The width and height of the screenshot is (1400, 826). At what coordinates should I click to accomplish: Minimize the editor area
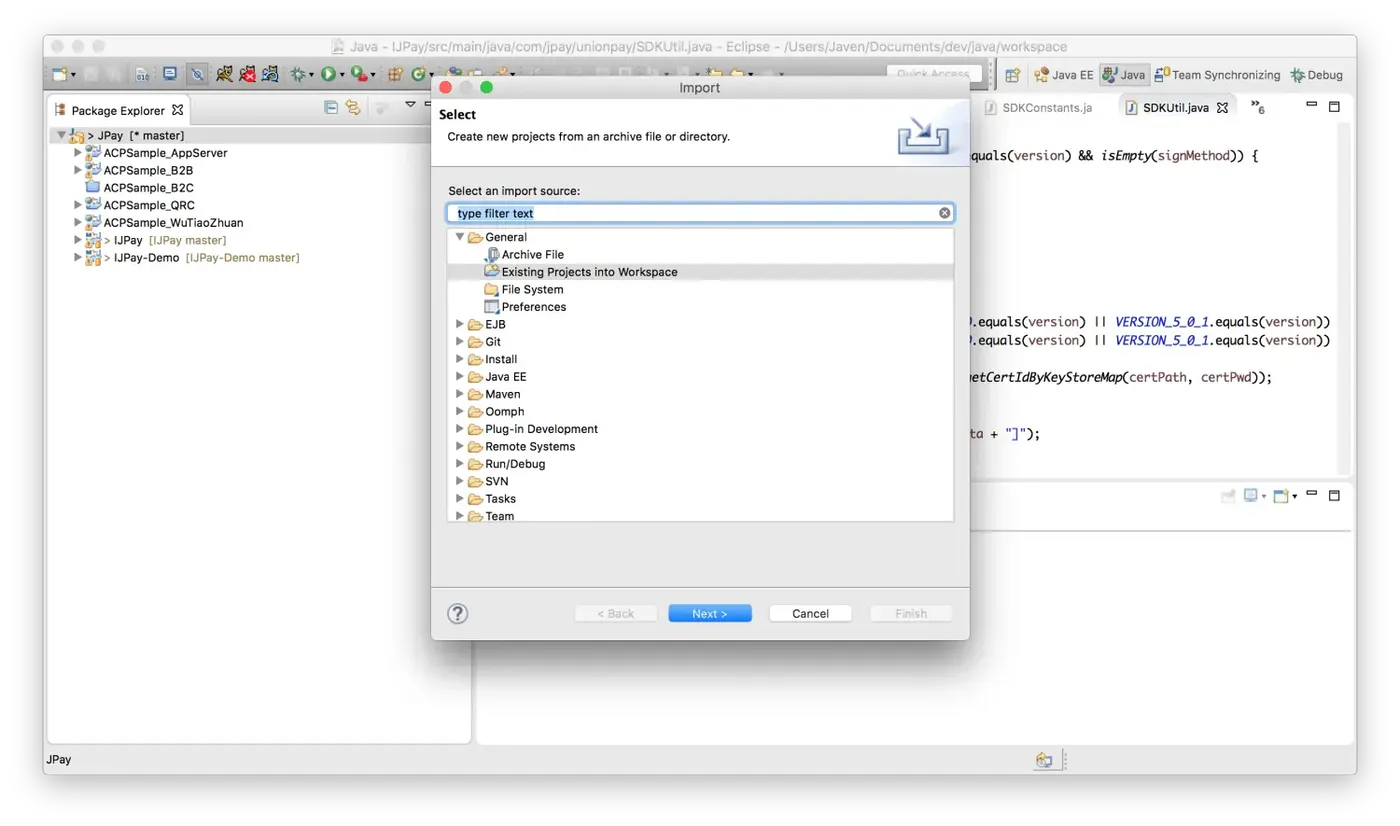pyautogui.click(x=1311, y=105)
